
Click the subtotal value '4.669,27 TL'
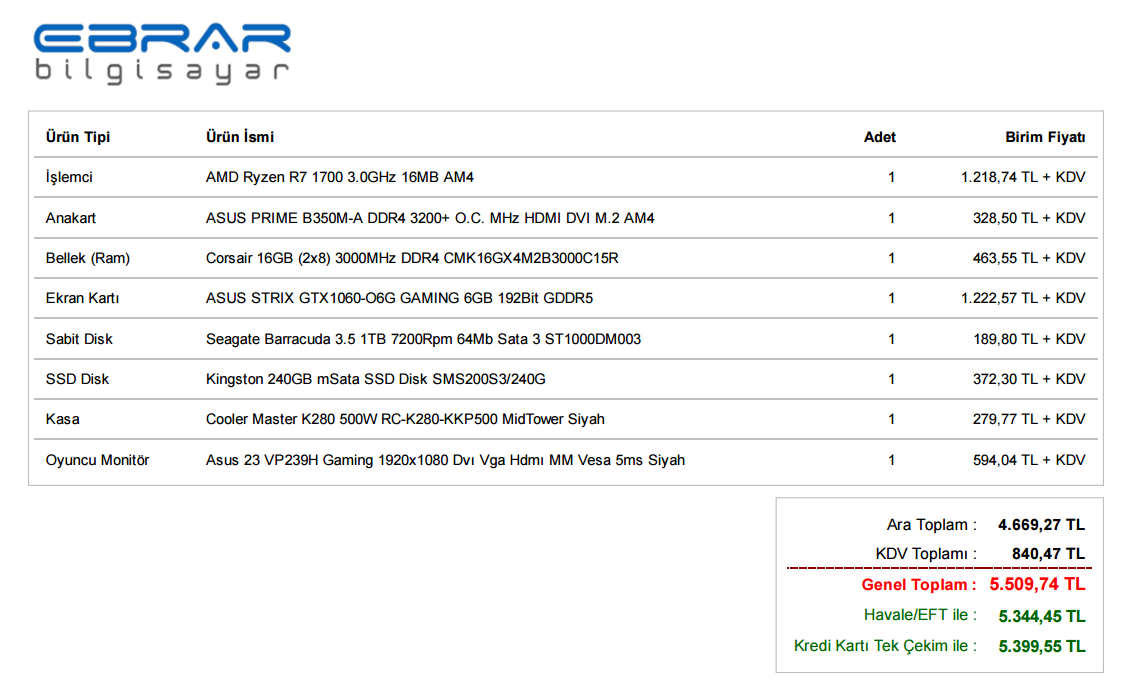(1042, 525)
